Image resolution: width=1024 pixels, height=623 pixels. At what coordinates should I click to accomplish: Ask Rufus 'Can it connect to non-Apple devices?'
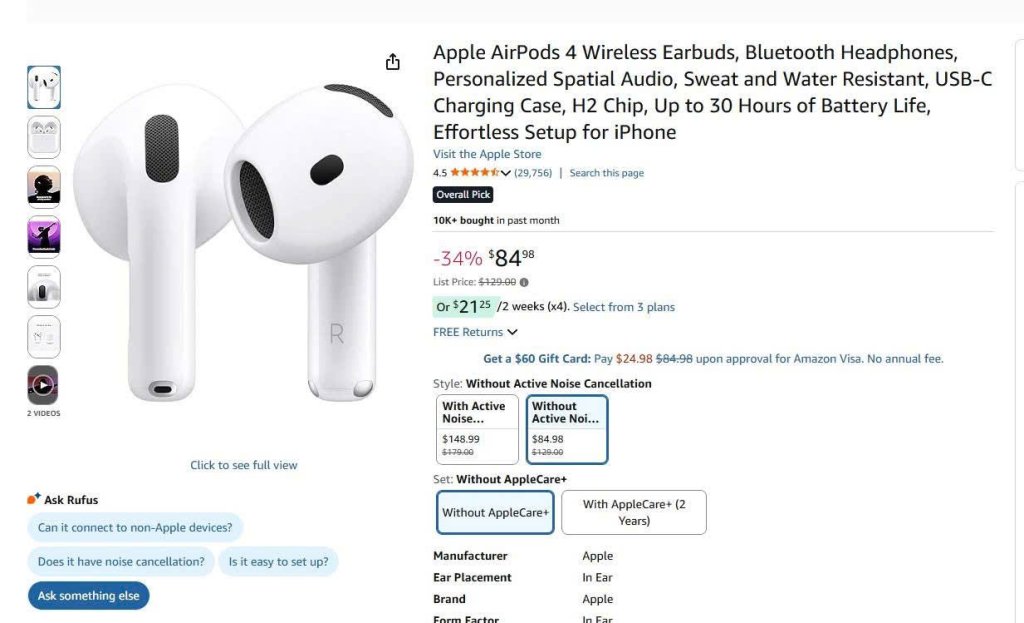(x=135, y=527)
